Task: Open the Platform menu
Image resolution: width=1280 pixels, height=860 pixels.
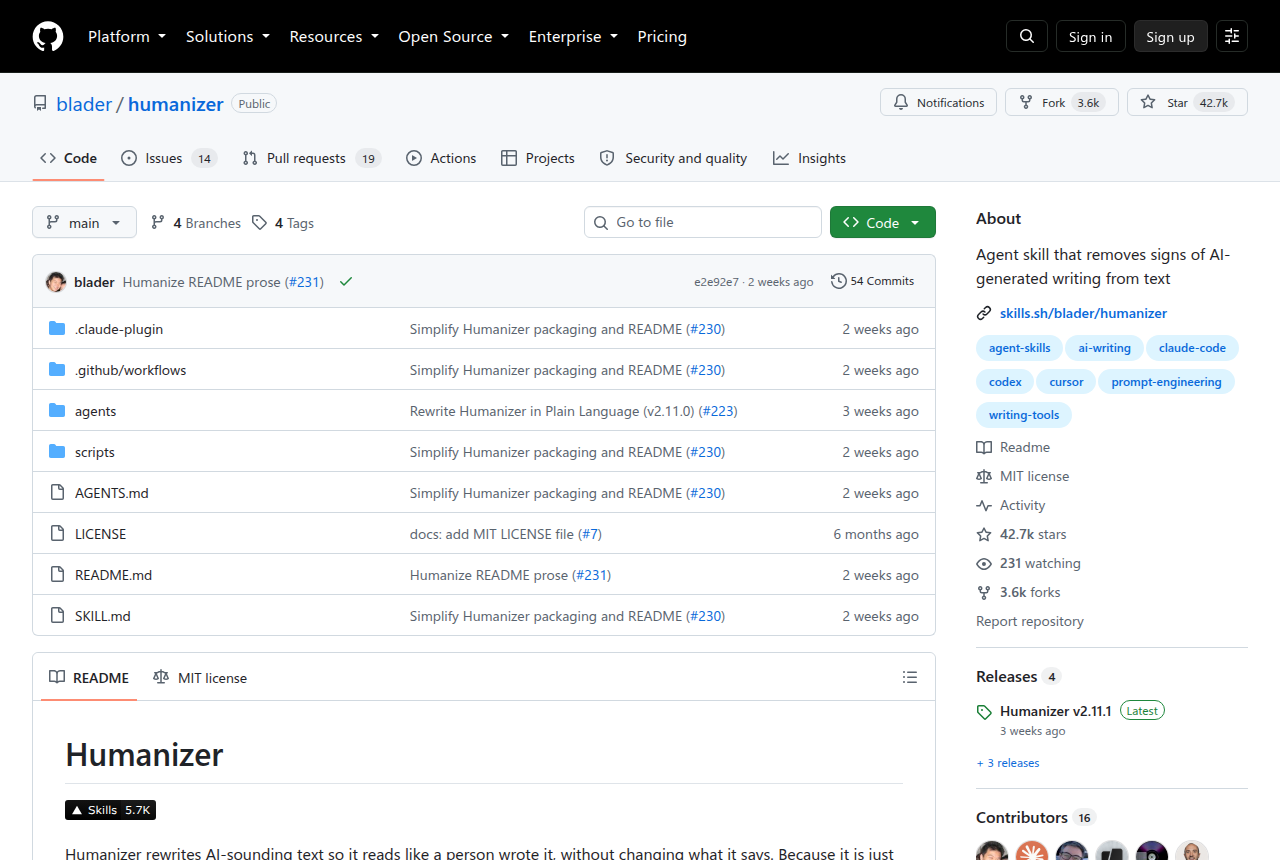Action: (127, 37)
